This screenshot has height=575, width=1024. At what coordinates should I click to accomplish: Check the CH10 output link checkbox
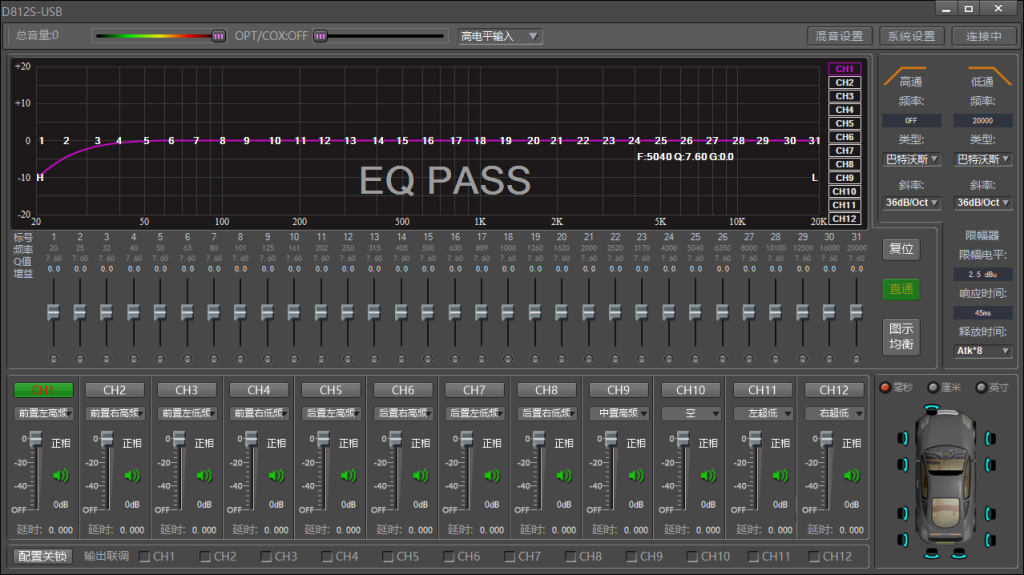(x=692, y=557)
